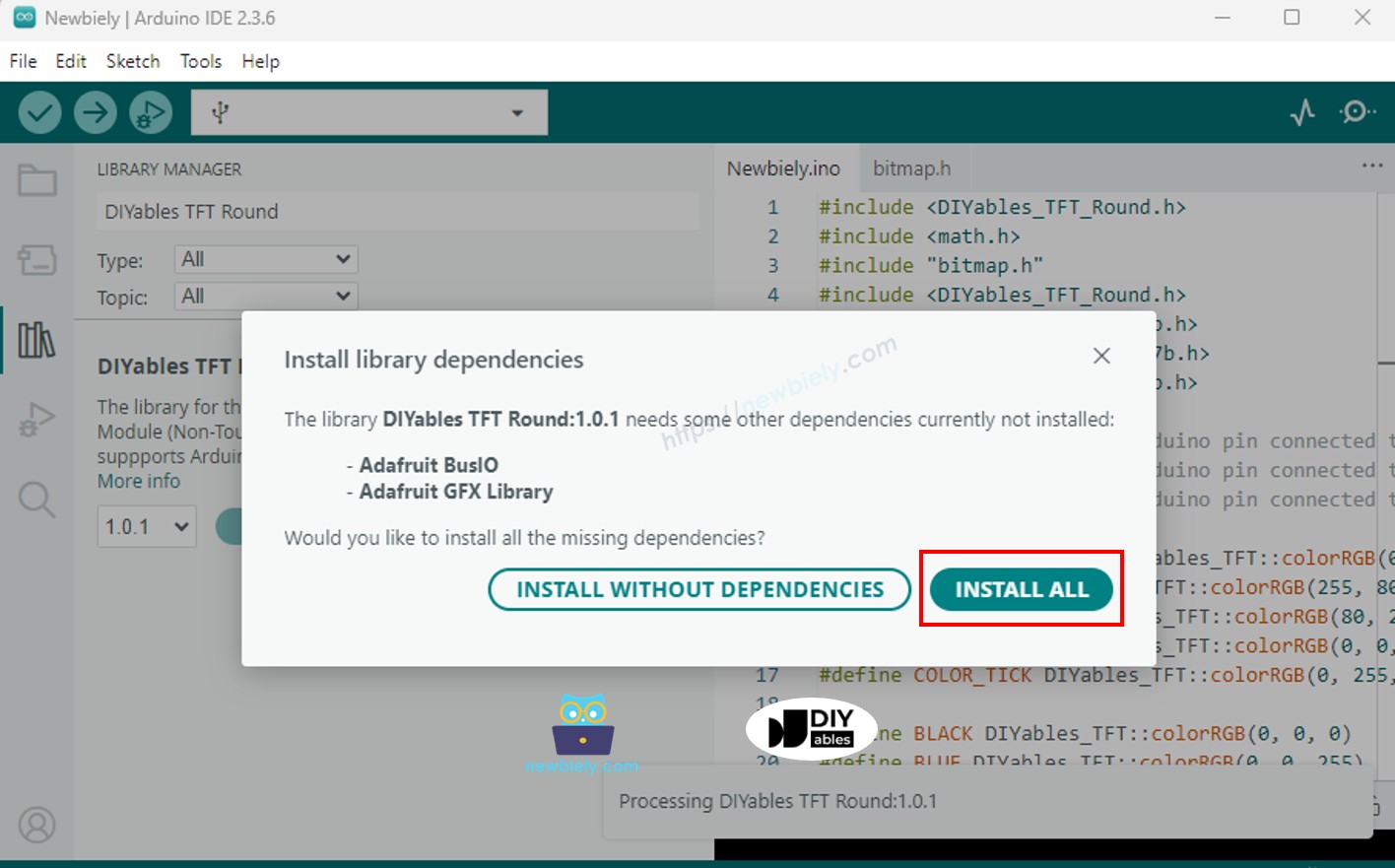Start debugging with the debug toolbar icon

pyautogui.click(x=151, y=111)
